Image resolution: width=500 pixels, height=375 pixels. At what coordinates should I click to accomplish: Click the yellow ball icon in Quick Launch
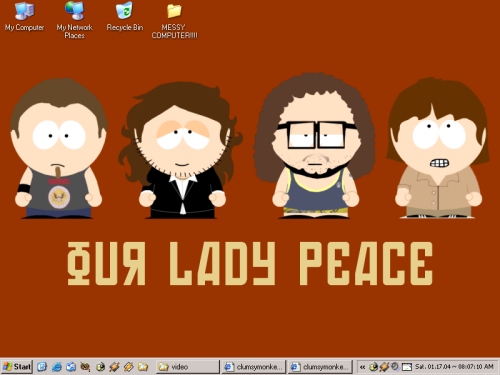point(100,367)
